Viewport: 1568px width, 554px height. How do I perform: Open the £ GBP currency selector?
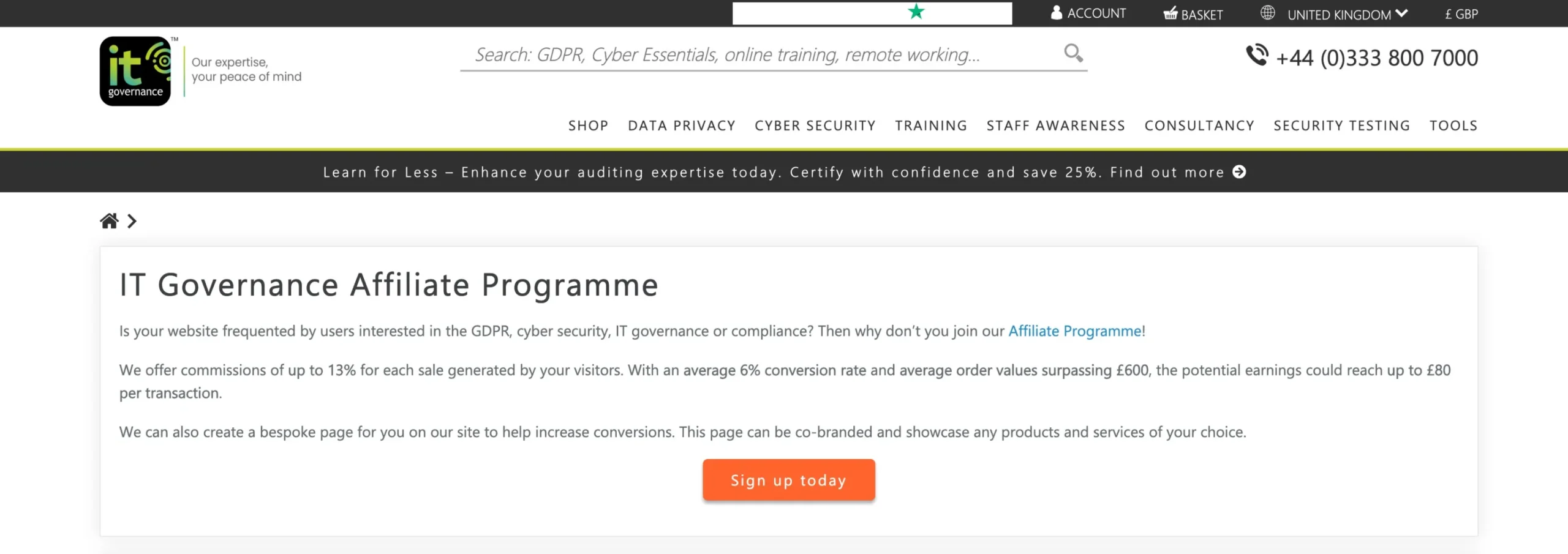(1461, 14)
